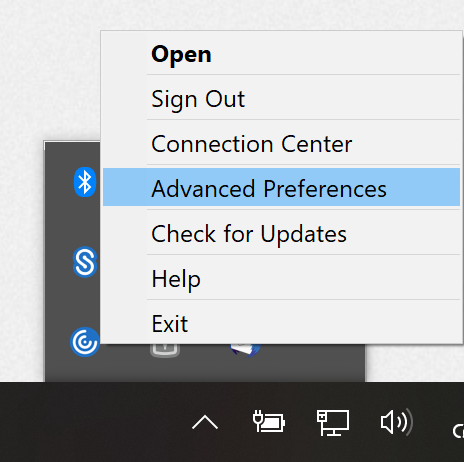
Task: Click the ShareFile S tray icon
Action: [x=85, y=262]
